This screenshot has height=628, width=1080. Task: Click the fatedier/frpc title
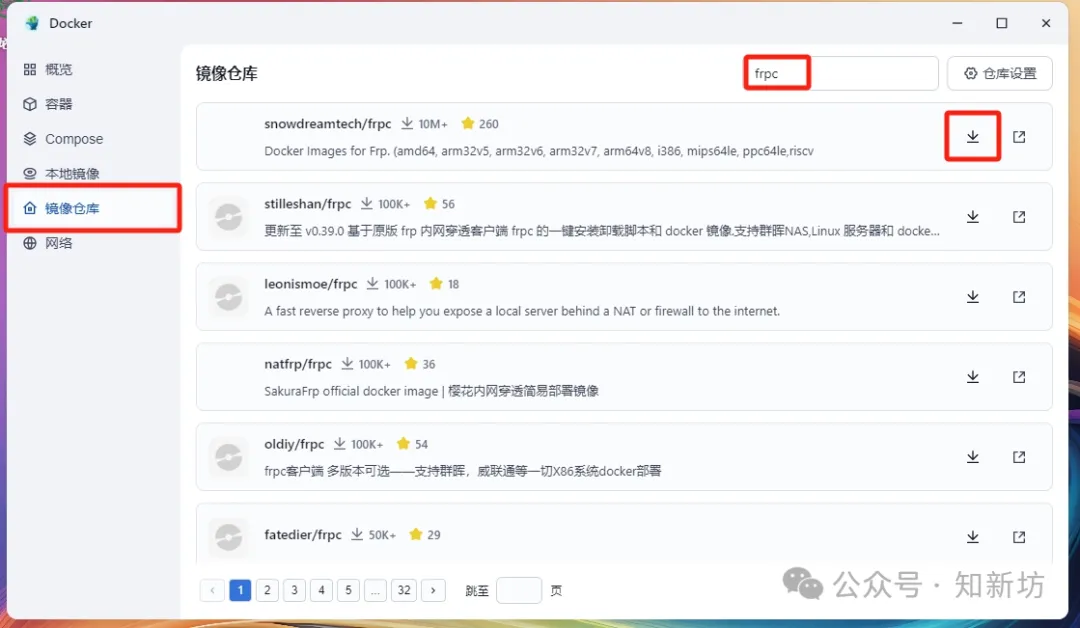302,534
